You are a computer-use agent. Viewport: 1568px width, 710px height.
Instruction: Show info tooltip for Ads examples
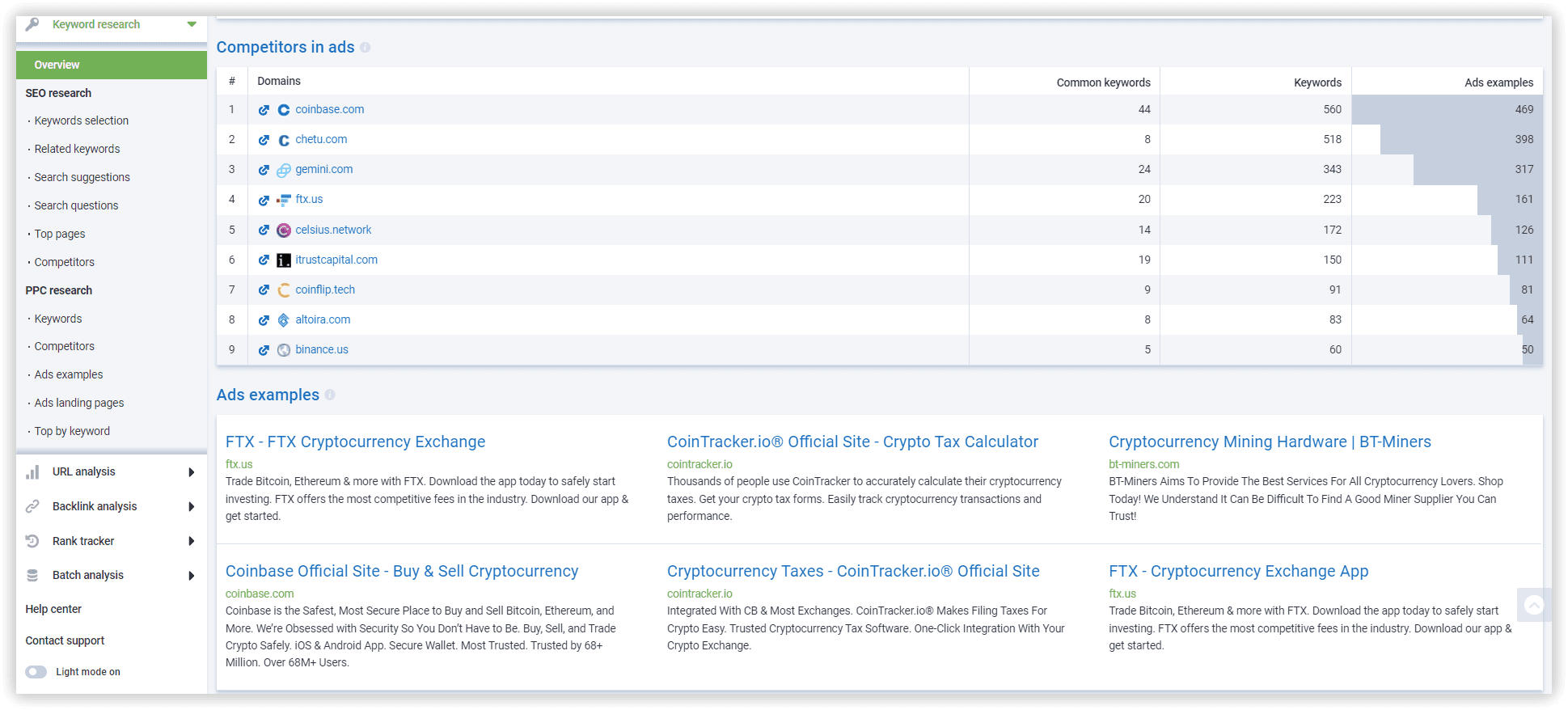pos(330,395)
